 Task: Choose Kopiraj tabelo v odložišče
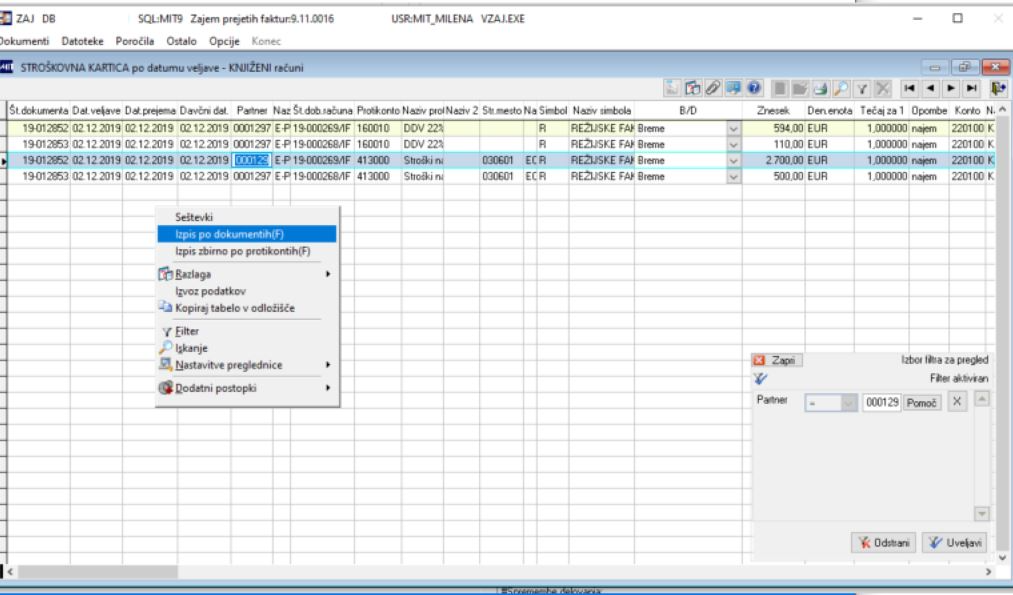coord(235,308)
